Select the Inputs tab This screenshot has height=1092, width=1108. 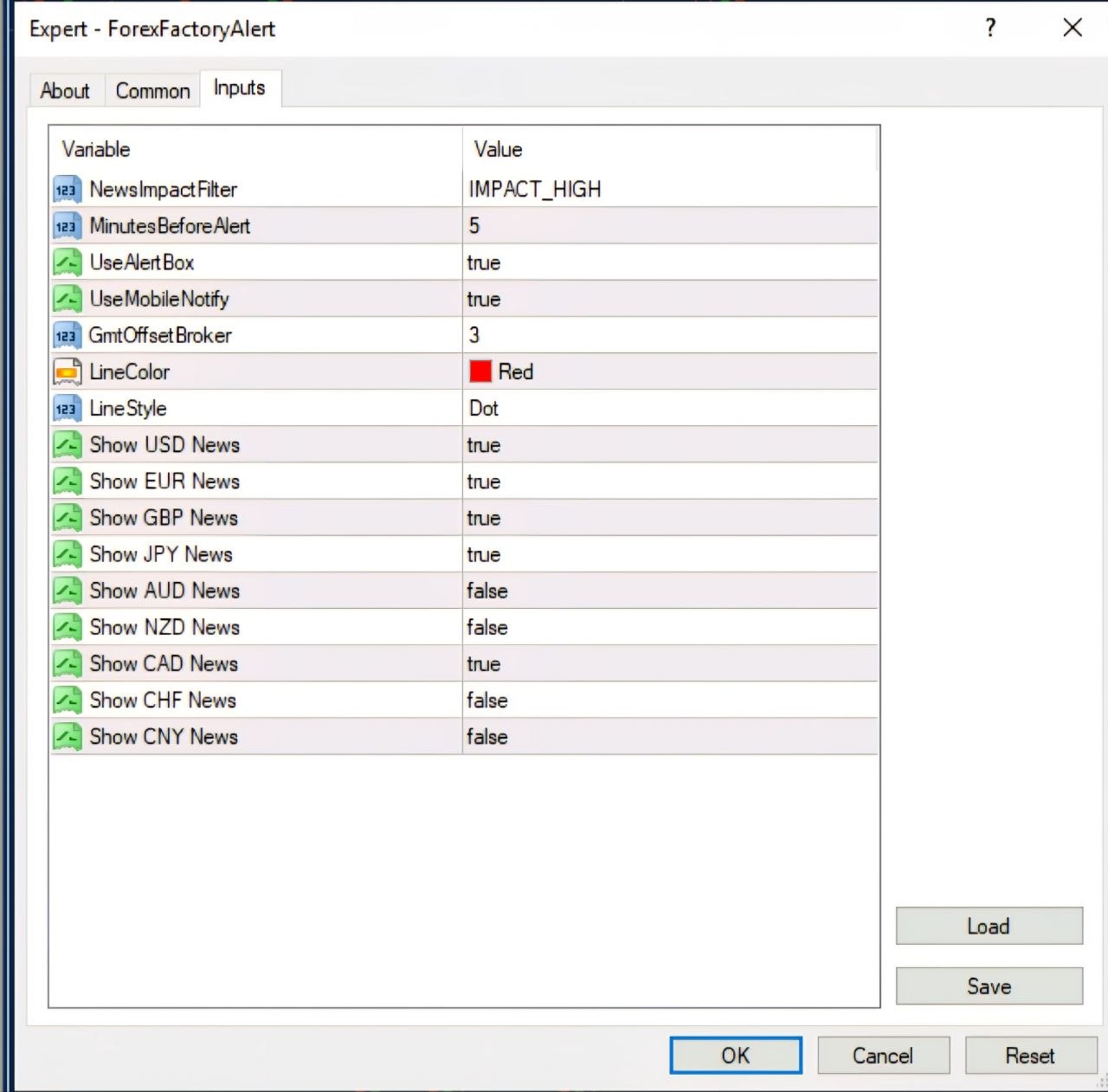pos(240,88)
